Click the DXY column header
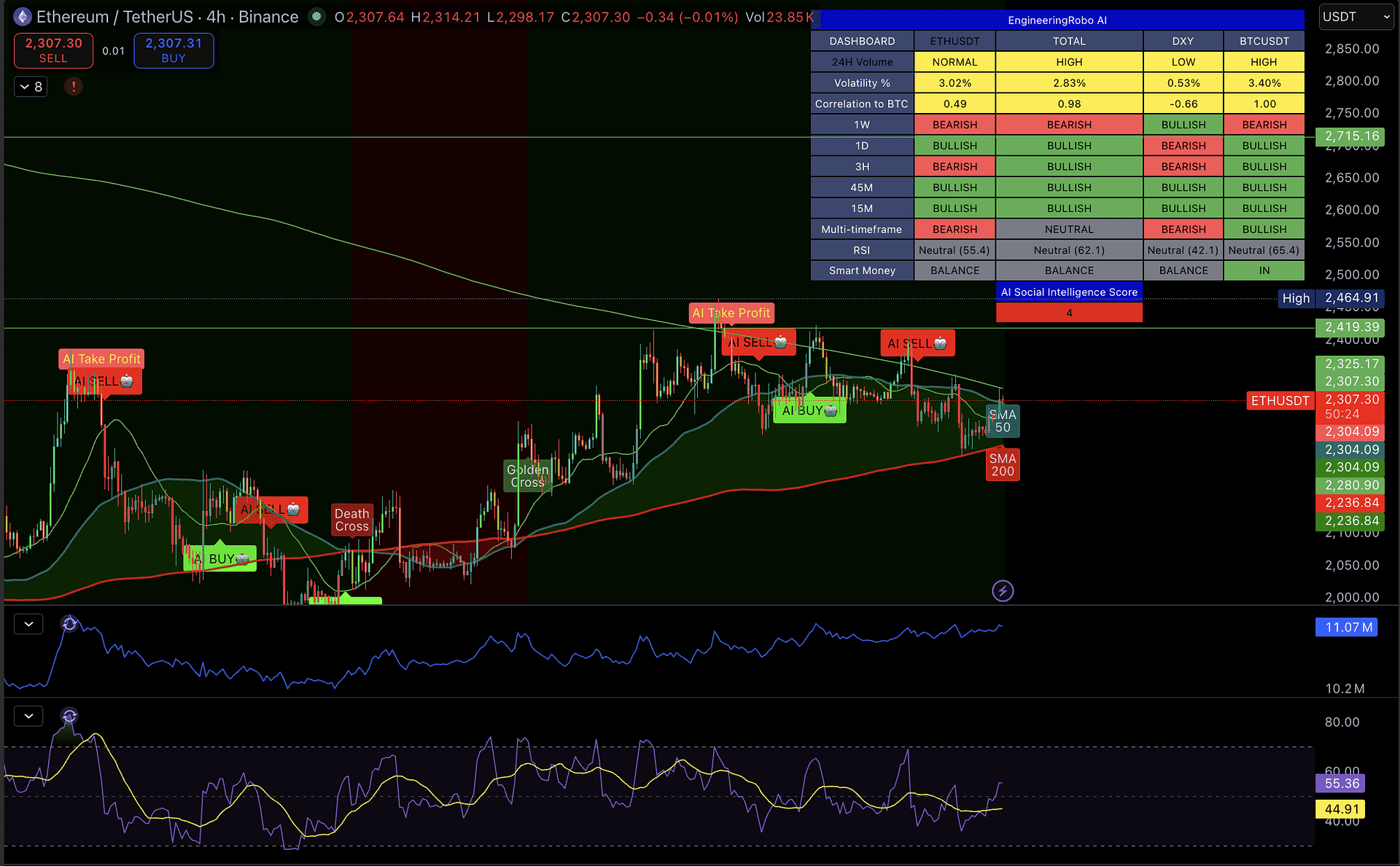The width and height of the screenshot is (1400, 866). [1183, 41]
